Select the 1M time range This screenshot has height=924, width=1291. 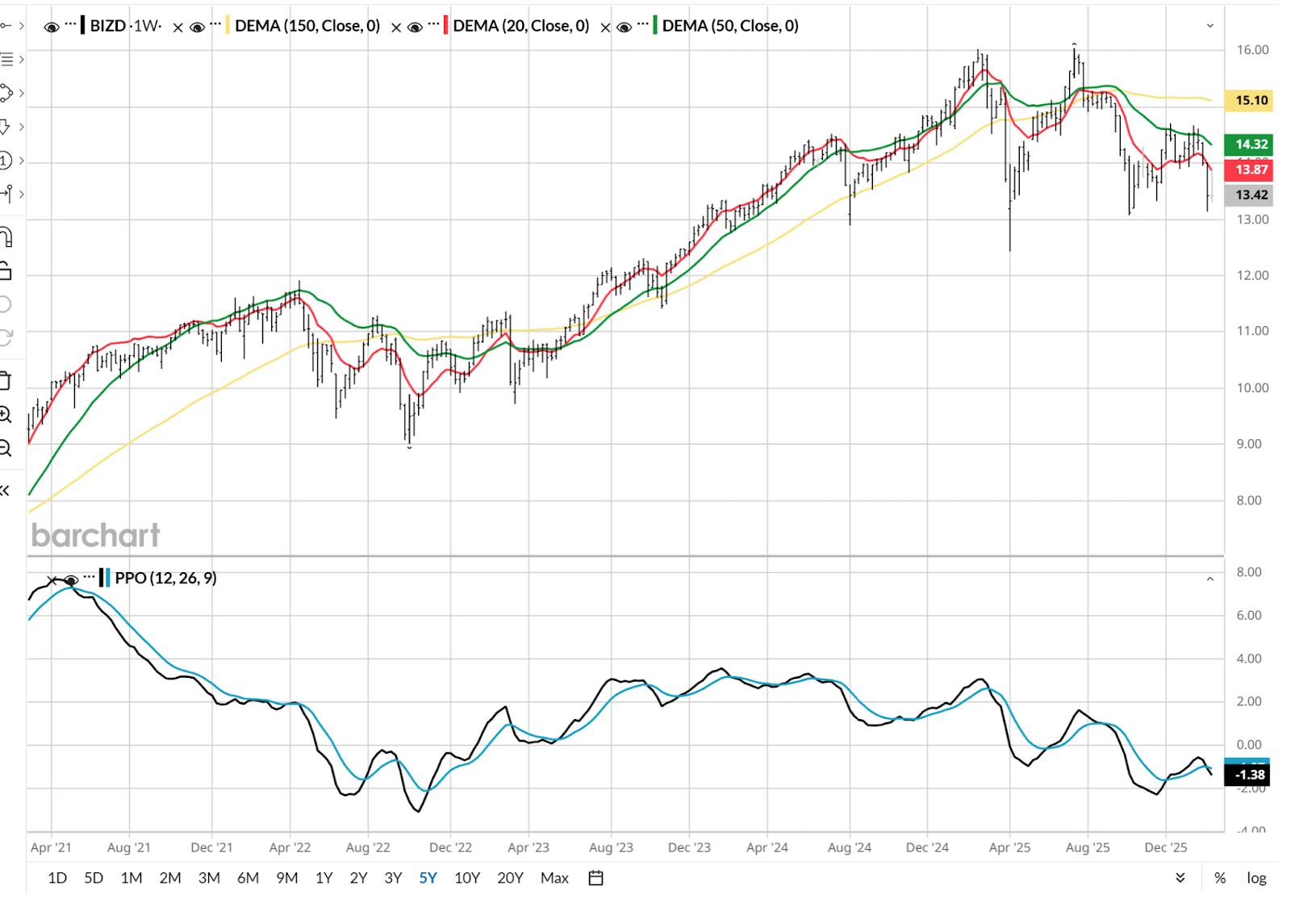pyautogui.click(x=132, y=878)
